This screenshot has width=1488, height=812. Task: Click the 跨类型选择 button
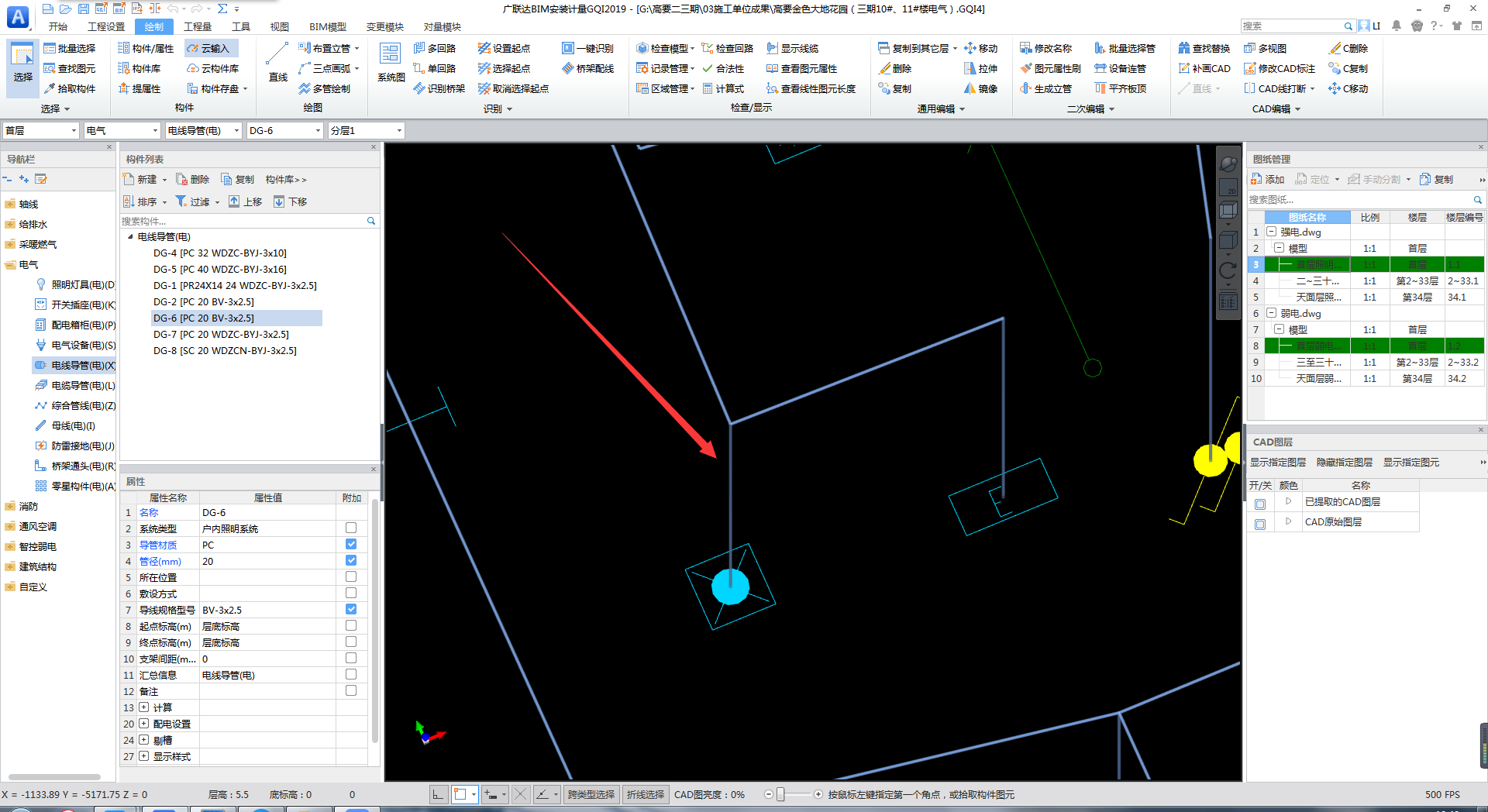(591, 794)
